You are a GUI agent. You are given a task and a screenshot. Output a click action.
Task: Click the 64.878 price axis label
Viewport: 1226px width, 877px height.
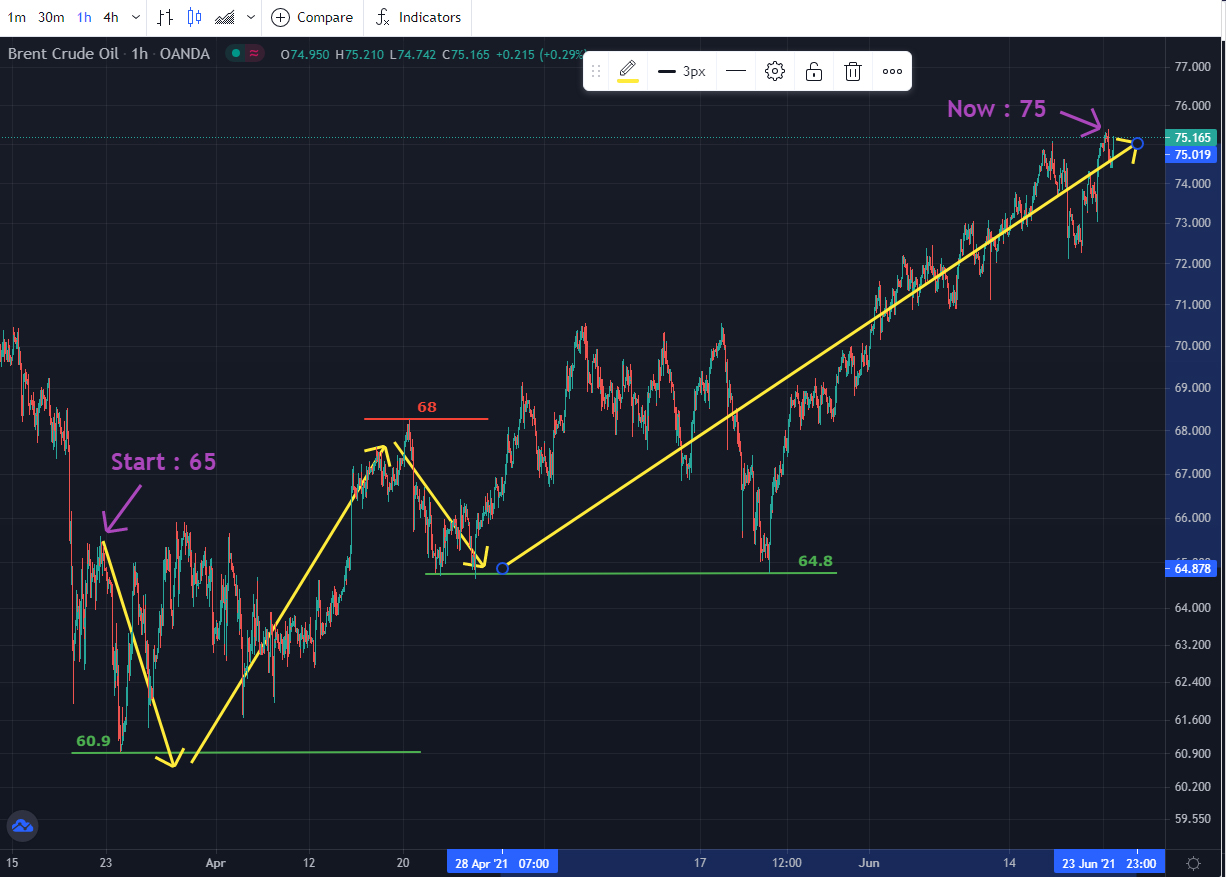1193,568
